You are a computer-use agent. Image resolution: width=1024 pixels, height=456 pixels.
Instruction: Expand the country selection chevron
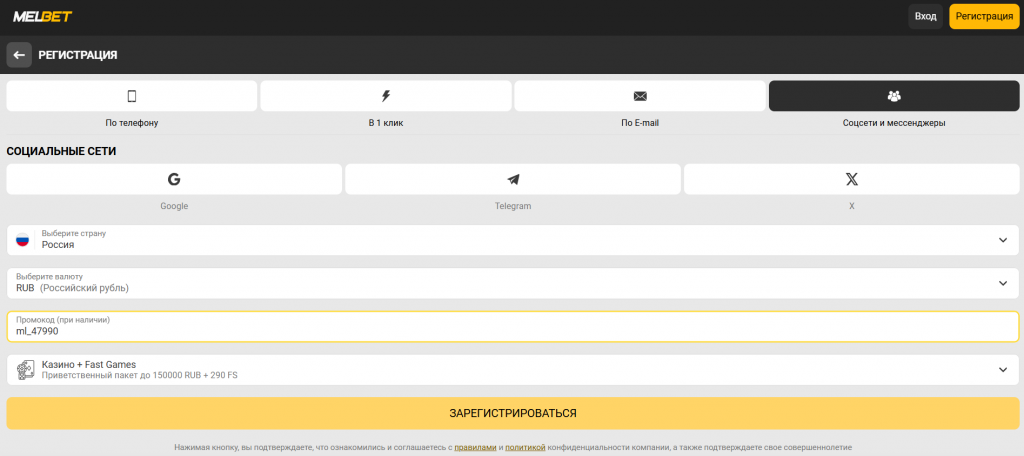click(x=1003, y=240)
